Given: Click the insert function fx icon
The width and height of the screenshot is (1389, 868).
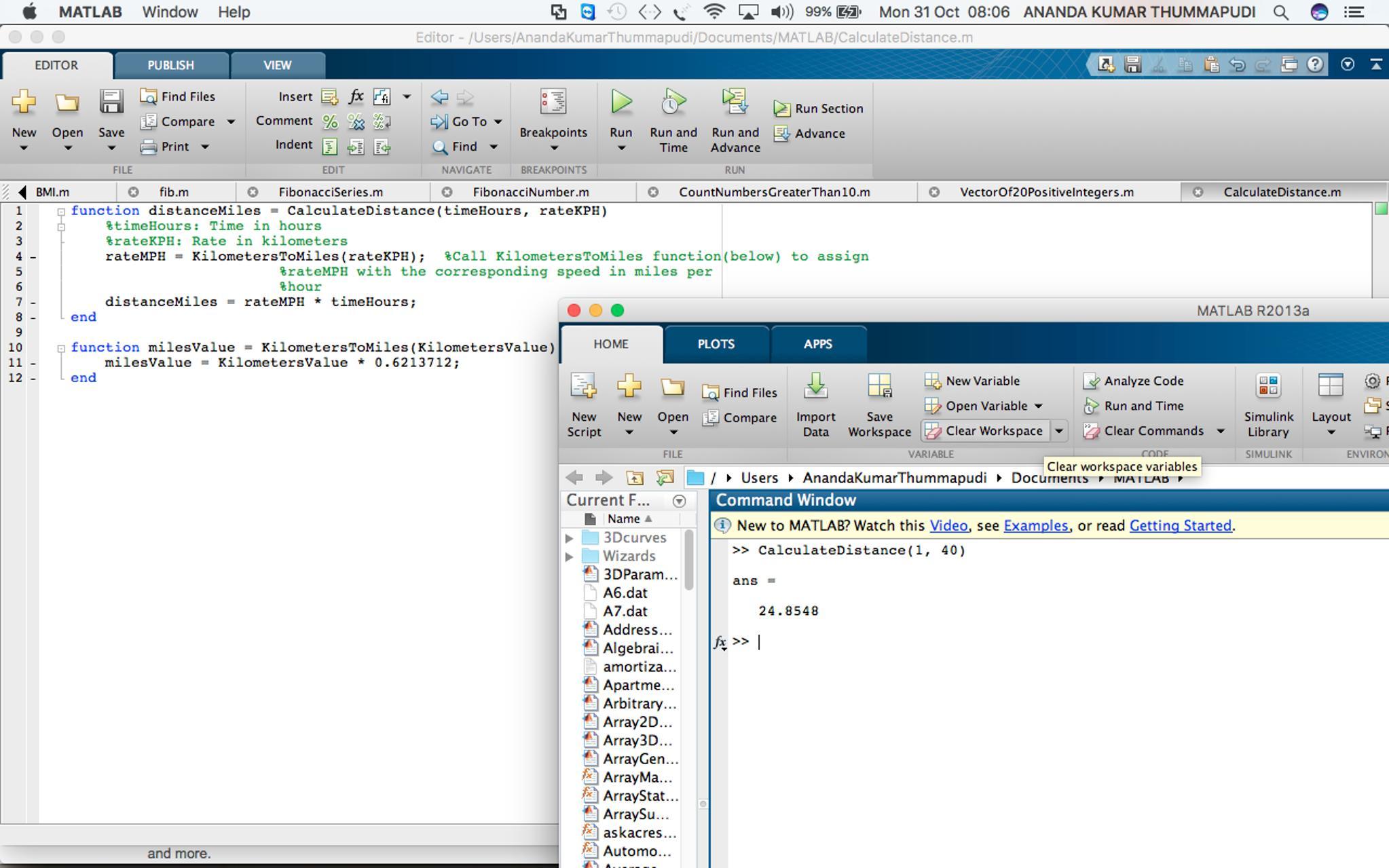Looking at the screenshot, I should 356,96.
